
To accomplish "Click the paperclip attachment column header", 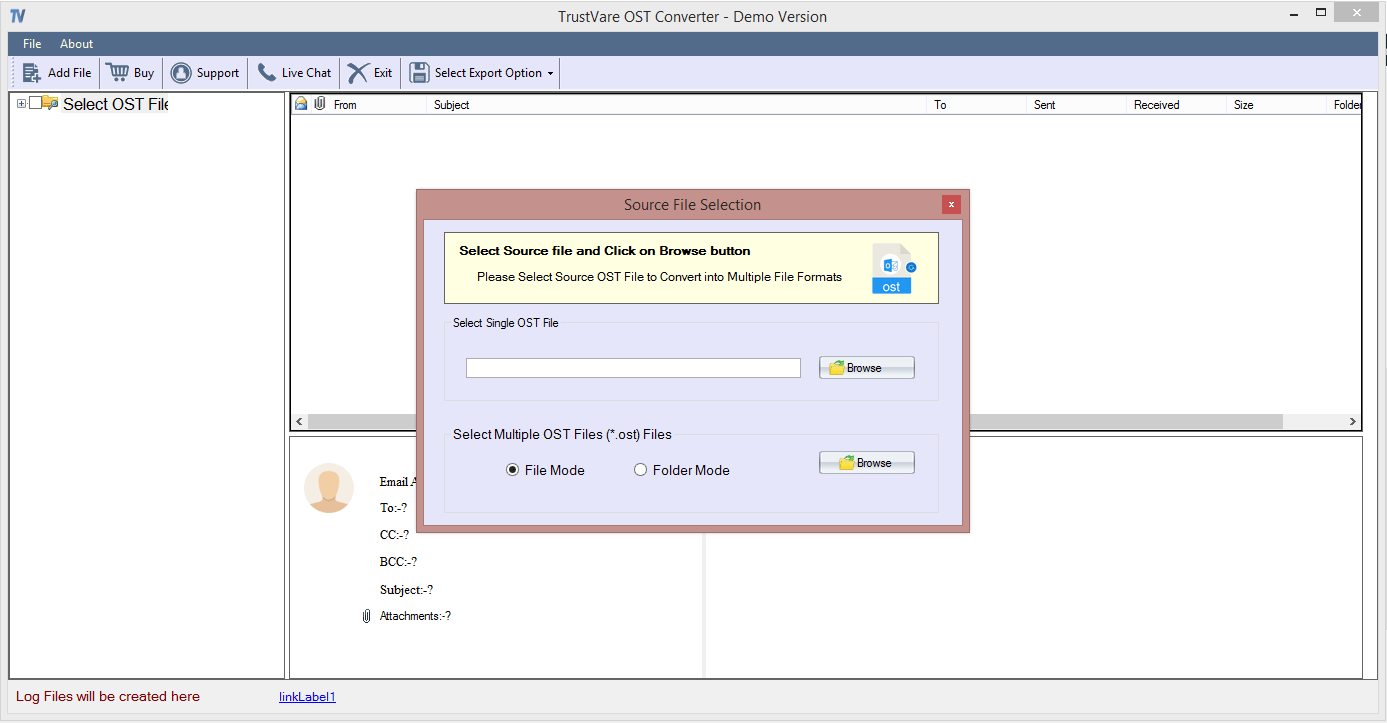I will [320, 103].
